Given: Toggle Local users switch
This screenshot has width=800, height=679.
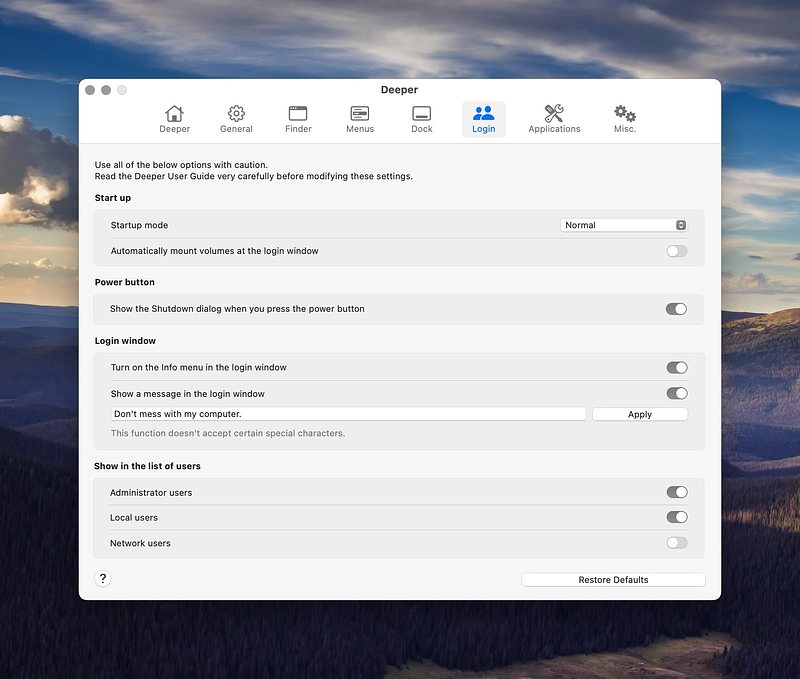Looking at the screenshot, I should click(x=677, y=517).
